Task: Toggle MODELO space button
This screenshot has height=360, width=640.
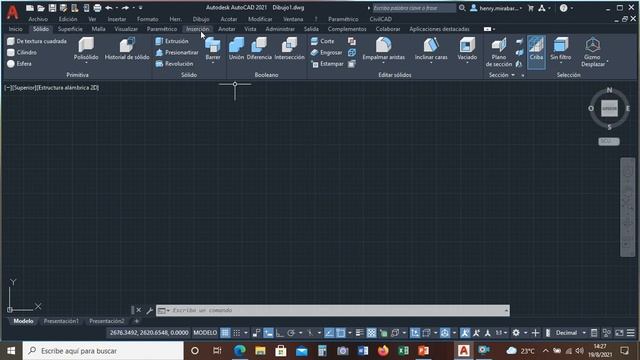Action: (x=205, y=333)
